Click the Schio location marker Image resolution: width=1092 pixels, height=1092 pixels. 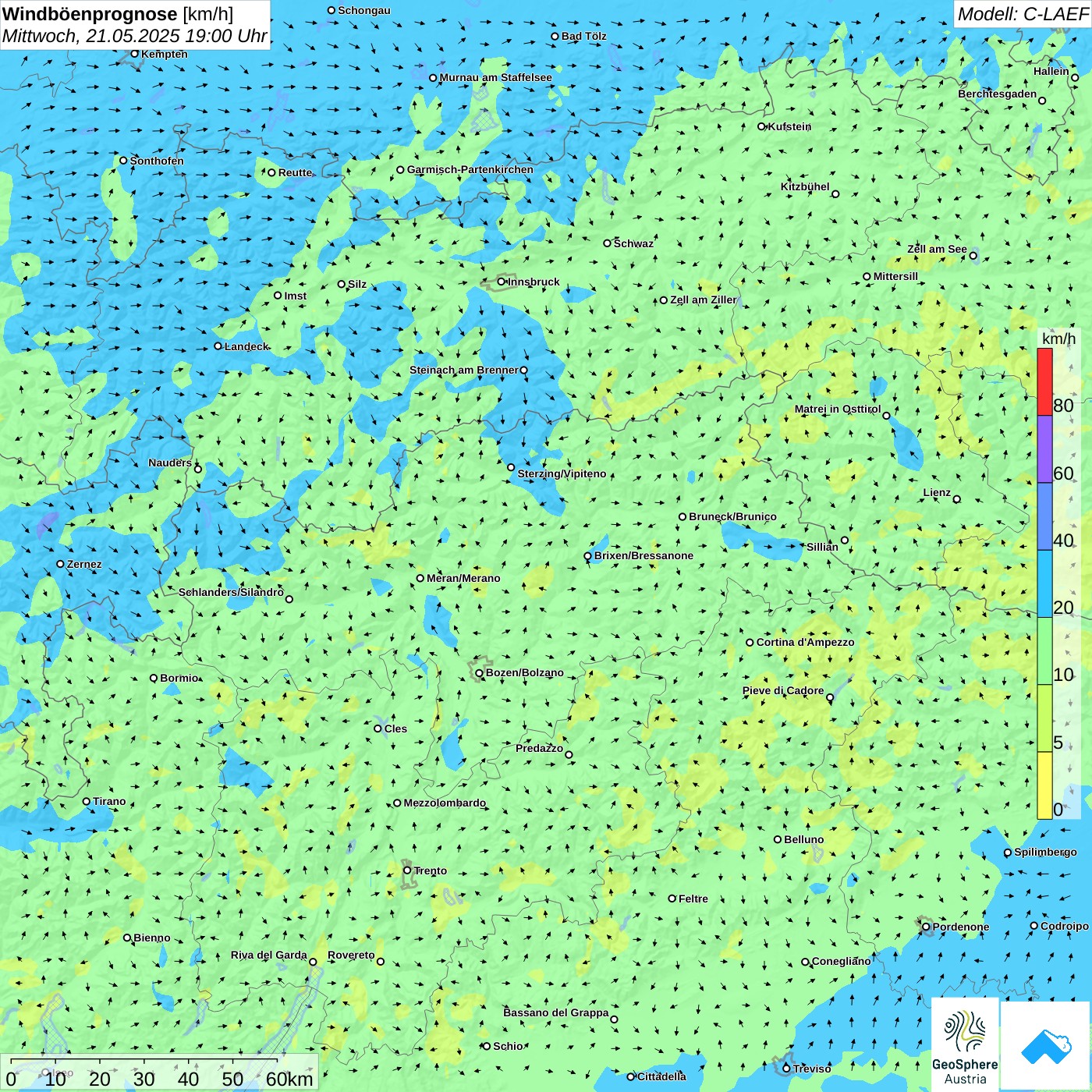487,1046
